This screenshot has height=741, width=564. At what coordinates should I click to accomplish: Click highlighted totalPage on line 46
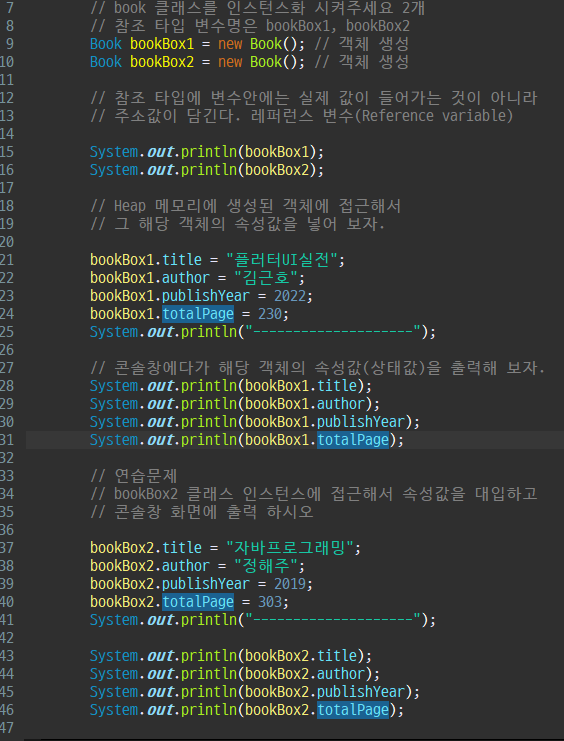coord(353,710)
